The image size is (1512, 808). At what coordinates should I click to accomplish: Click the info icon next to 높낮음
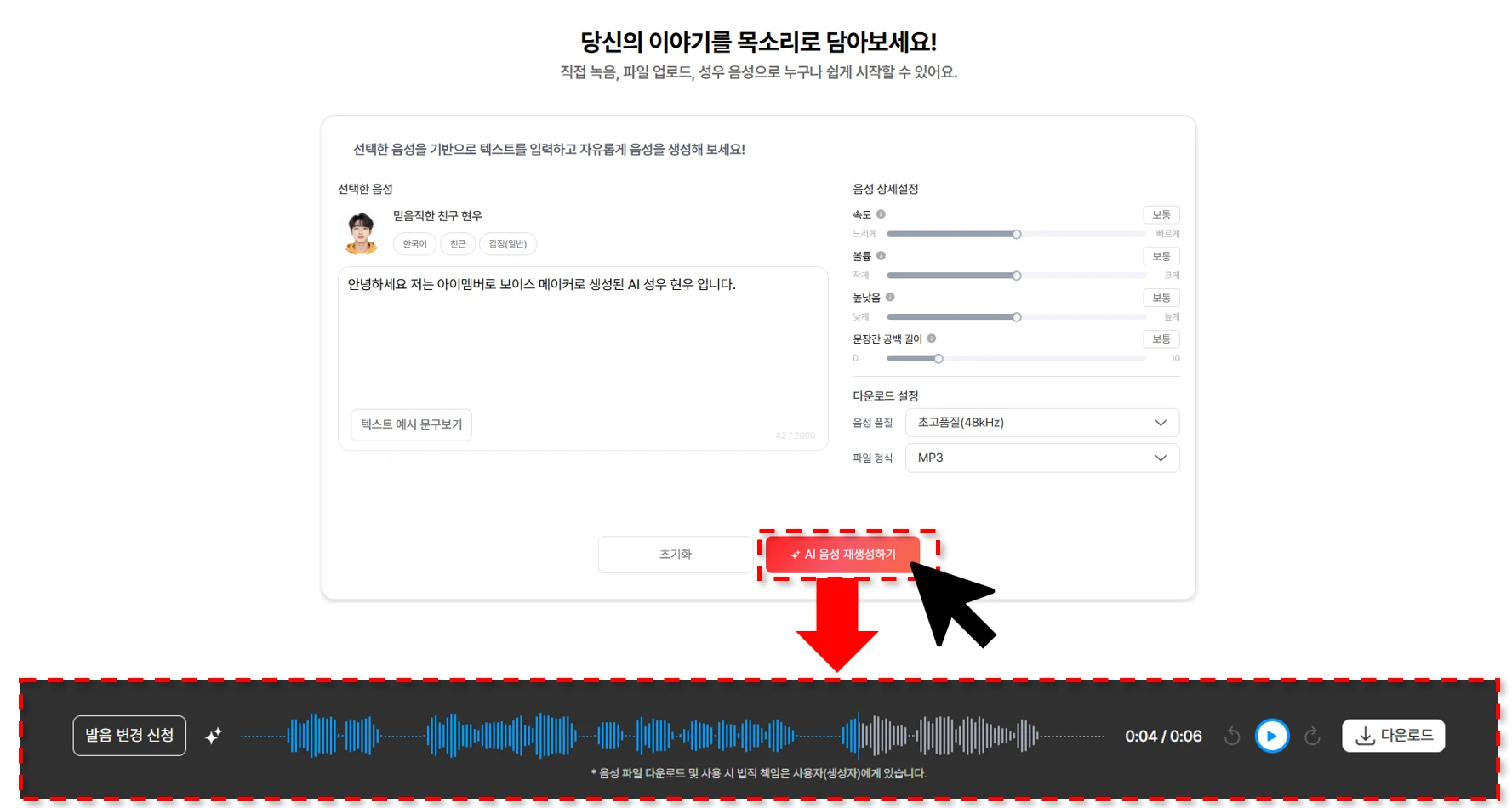(x=890, y=297)
